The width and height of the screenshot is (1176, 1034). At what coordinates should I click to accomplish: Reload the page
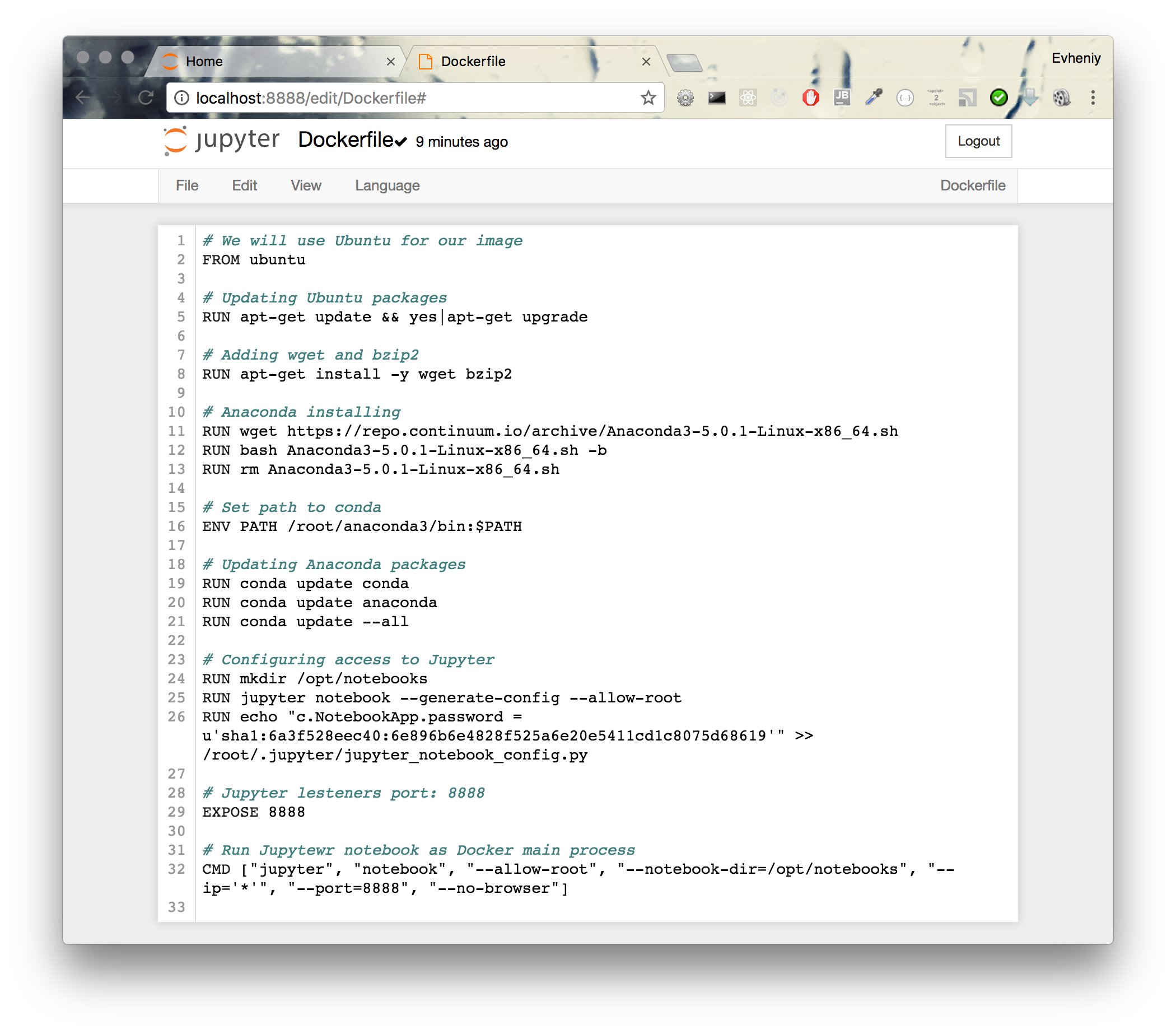point(146,98)
